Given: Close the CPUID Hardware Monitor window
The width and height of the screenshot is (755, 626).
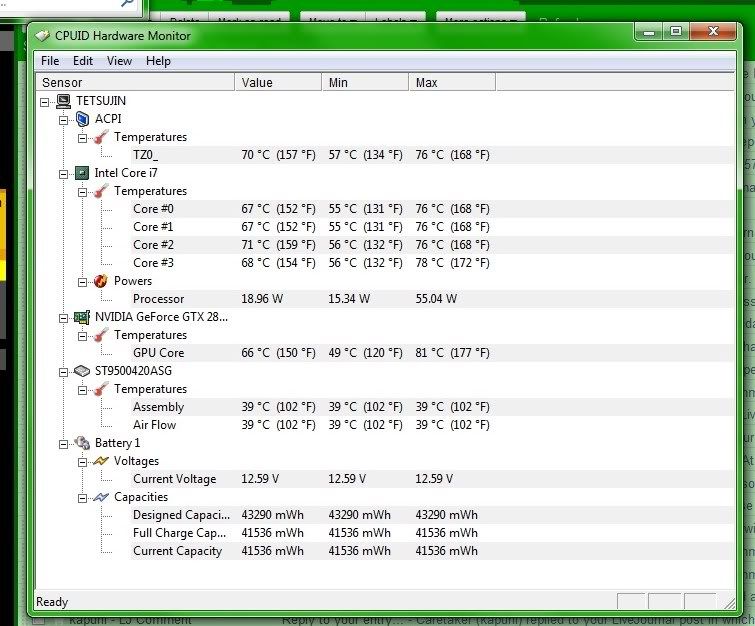Looking at the screenshot, I should pos(713,32).
